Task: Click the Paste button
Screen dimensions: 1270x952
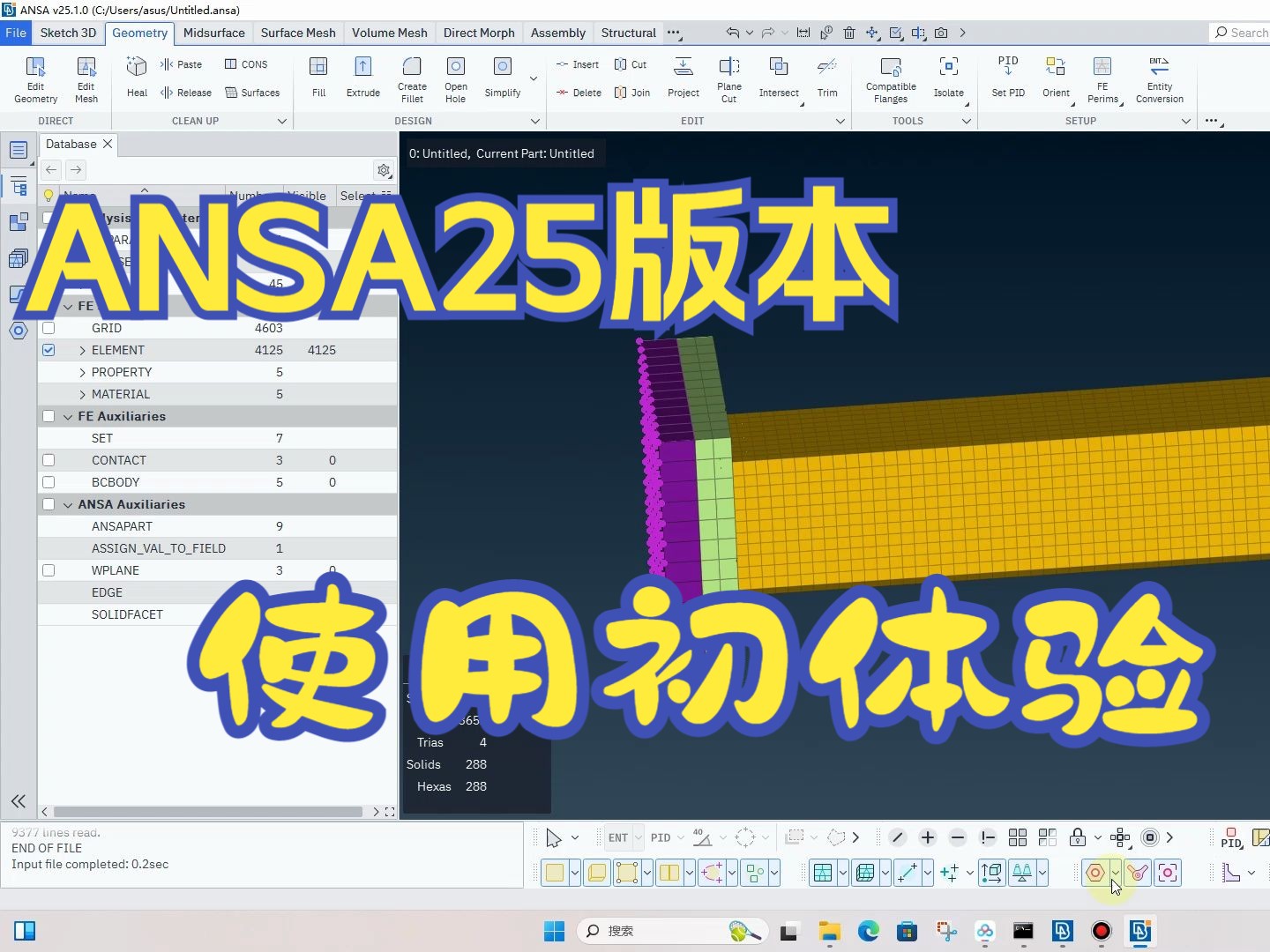Action: click(182, 64)
